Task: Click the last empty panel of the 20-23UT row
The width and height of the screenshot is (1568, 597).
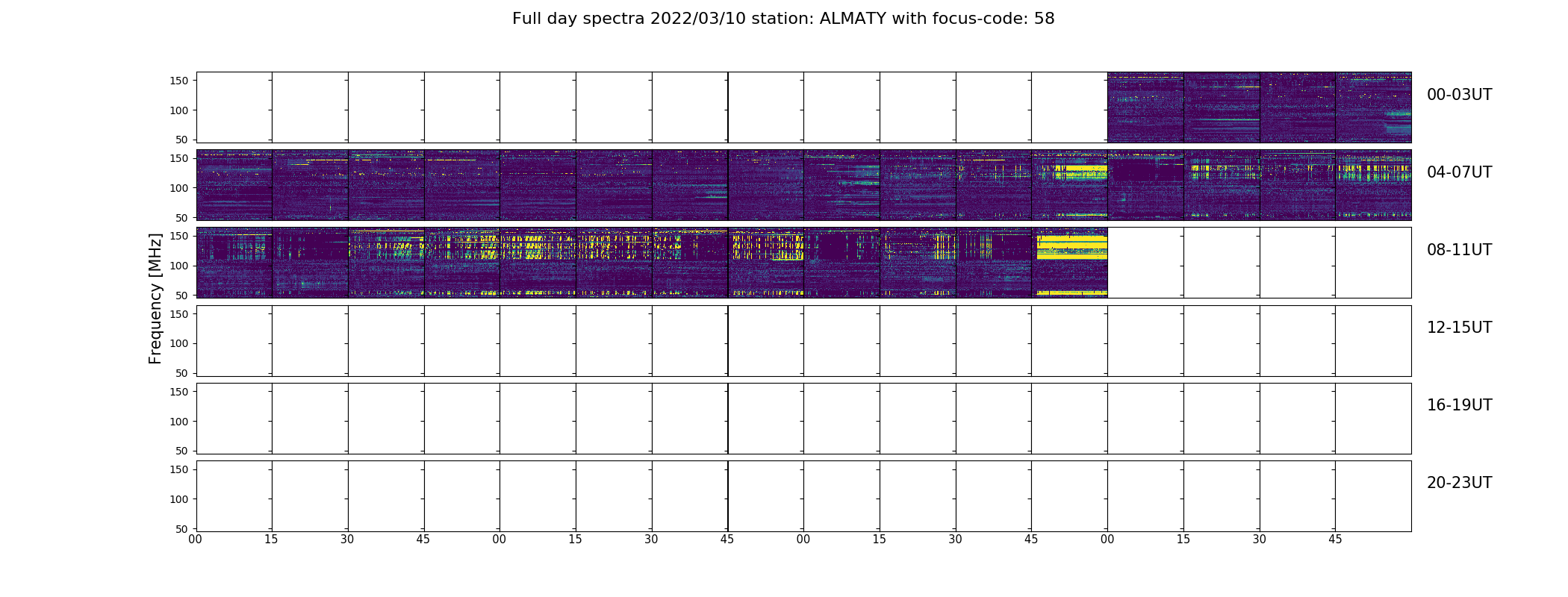Action: (1373, 496)
